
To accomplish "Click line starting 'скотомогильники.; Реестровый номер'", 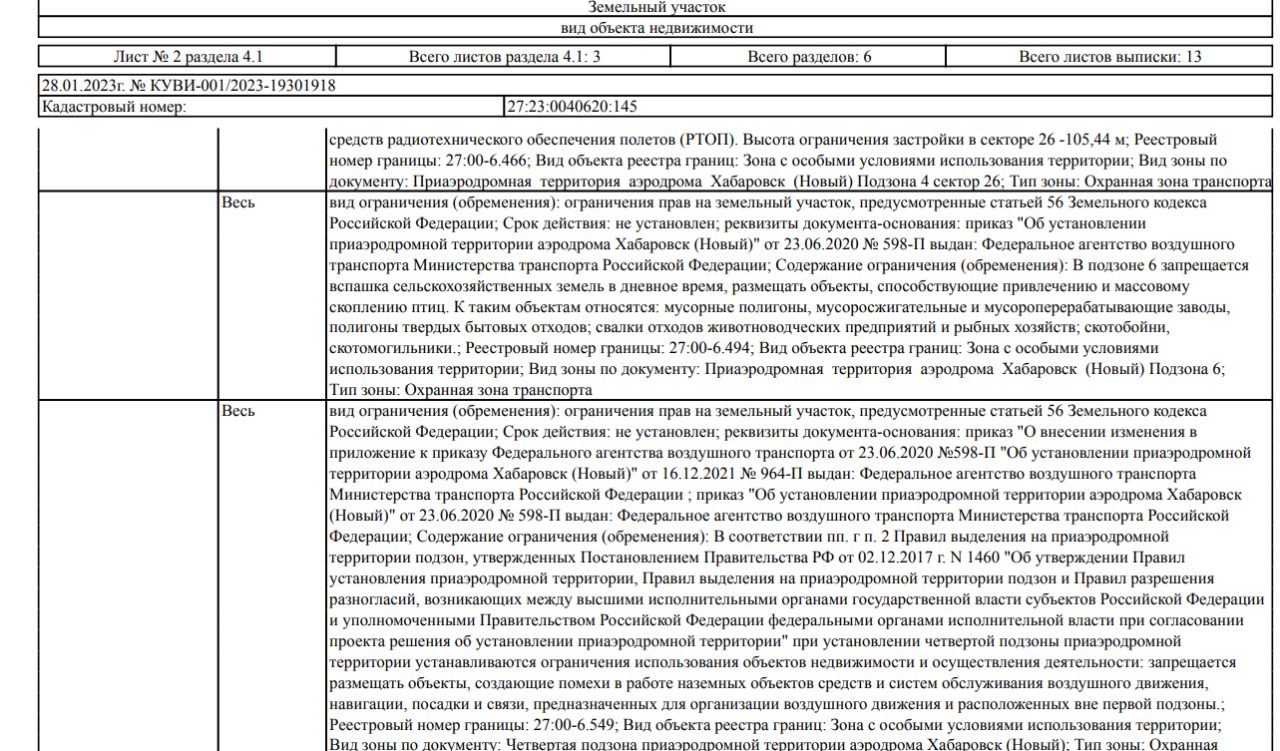I will 743,348.
